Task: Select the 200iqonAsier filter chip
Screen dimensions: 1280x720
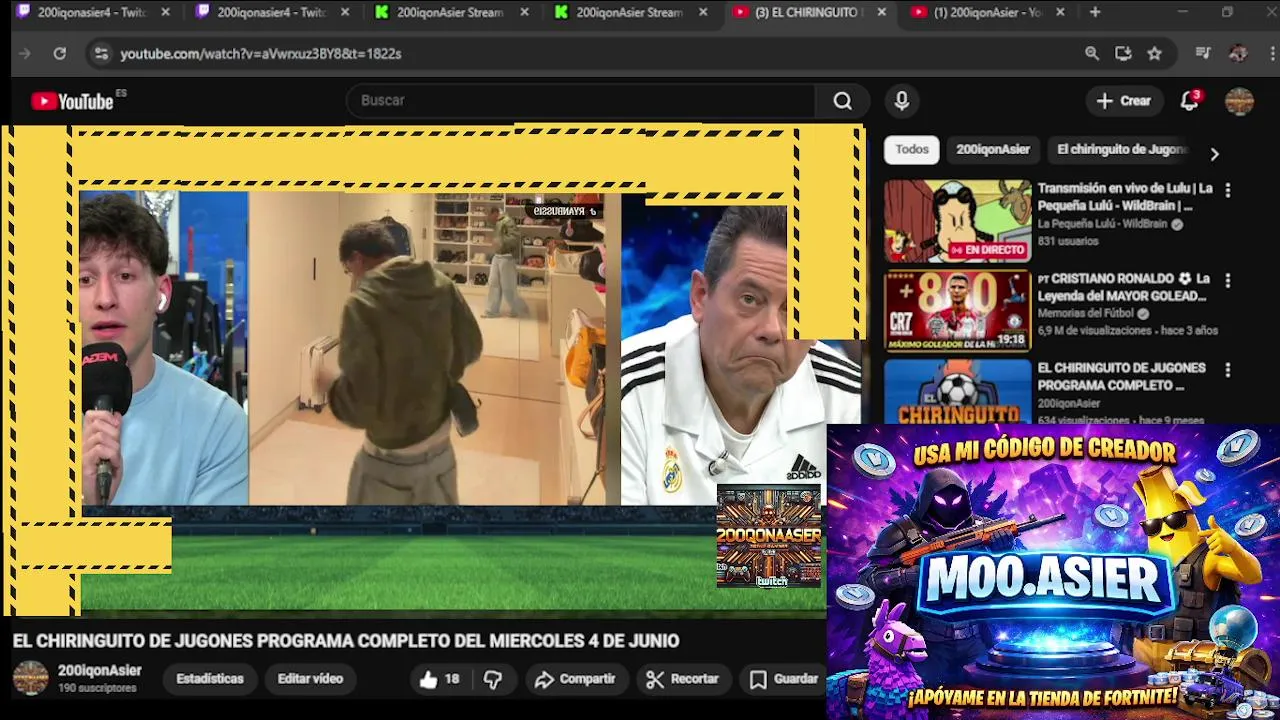Action: (993, 150)
